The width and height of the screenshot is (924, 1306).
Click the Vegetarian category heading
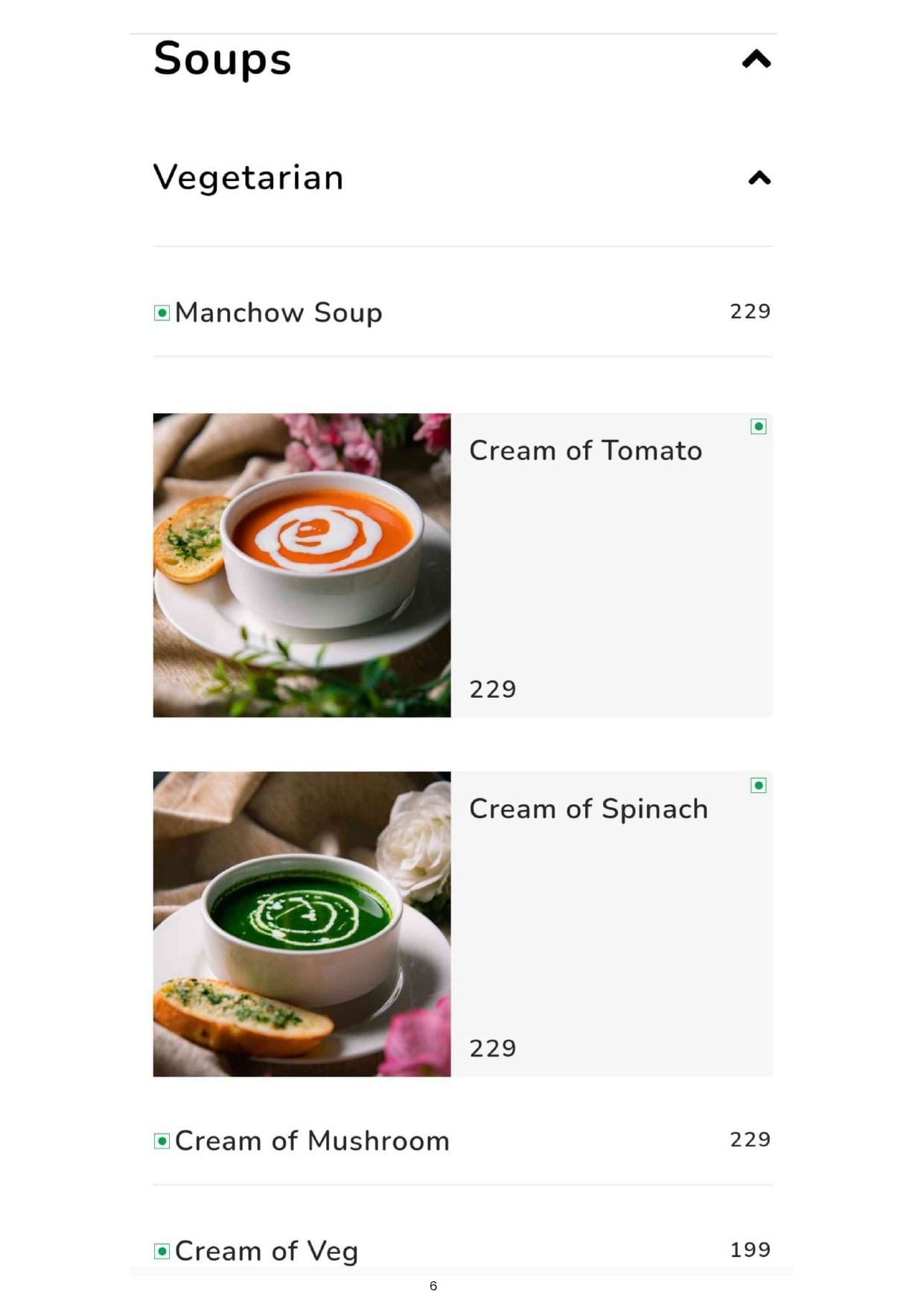pos(248,178)
